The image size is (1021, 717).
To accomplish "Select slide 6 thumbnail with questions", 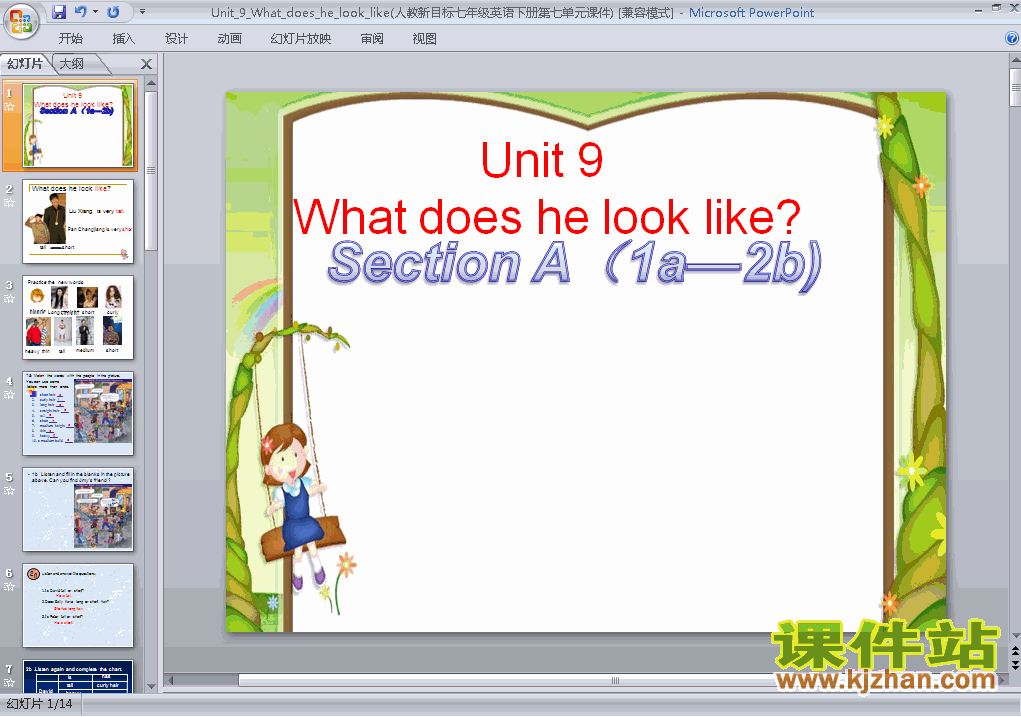I will (77, 606).
